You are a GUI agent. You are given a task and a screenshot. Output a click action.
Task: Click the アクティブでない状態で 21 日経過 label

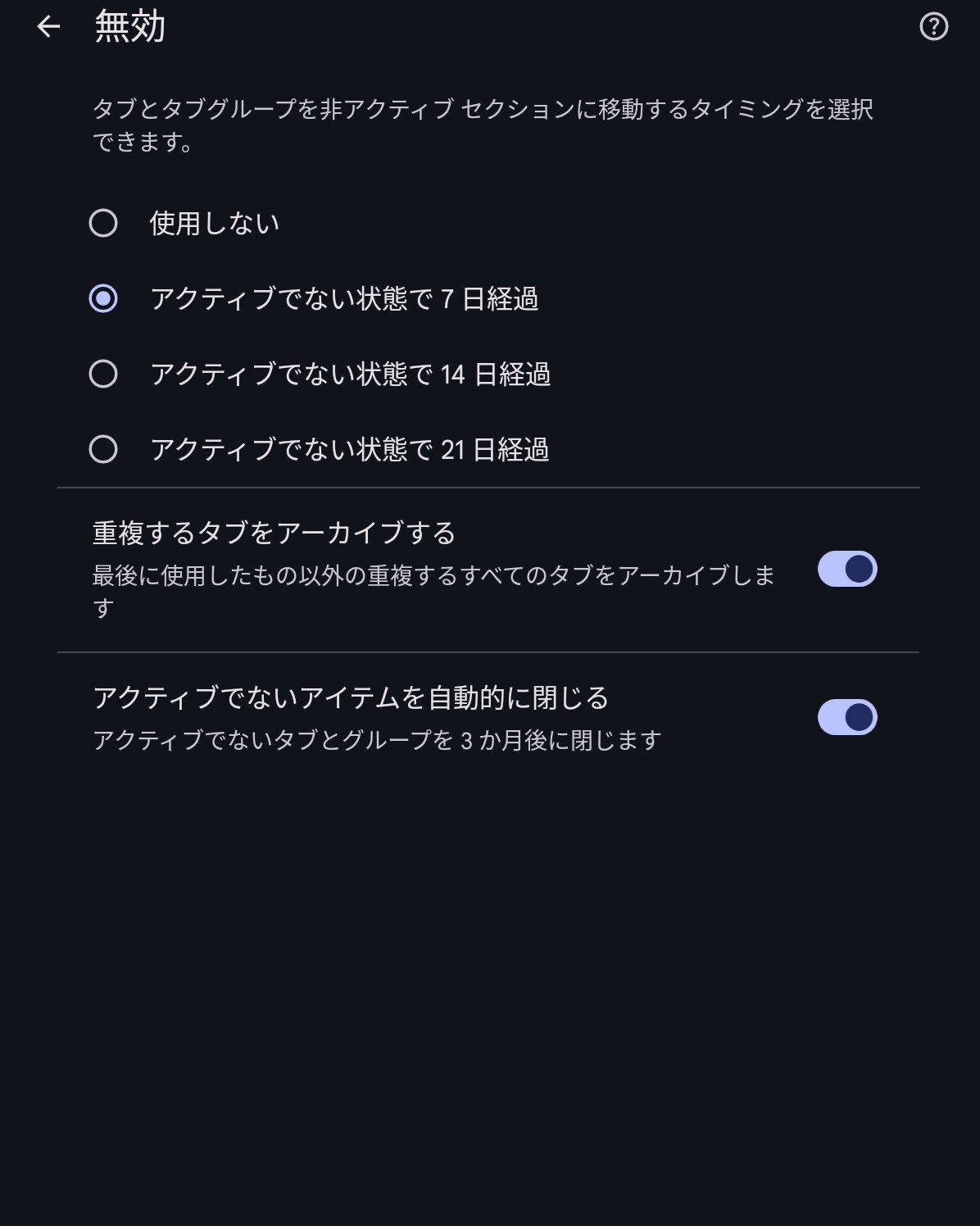350,450
